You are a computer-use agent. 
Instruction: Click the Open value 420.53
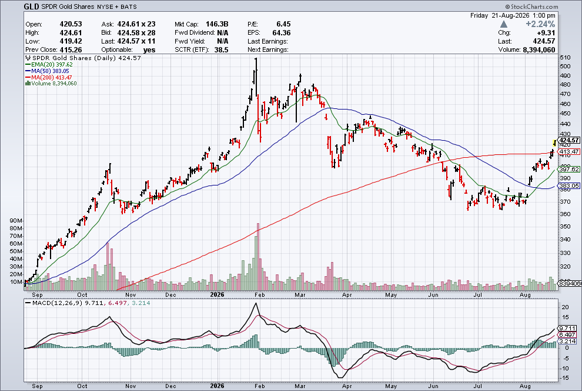tap(71, 24)
